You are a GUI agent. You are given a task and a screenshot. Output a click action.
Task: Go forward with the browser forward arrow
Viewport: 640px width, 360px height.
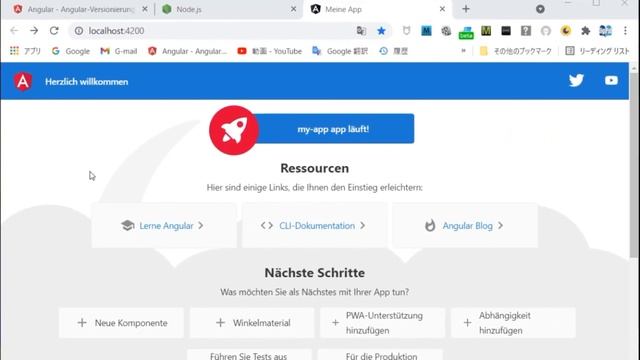[x=34, y=31]
